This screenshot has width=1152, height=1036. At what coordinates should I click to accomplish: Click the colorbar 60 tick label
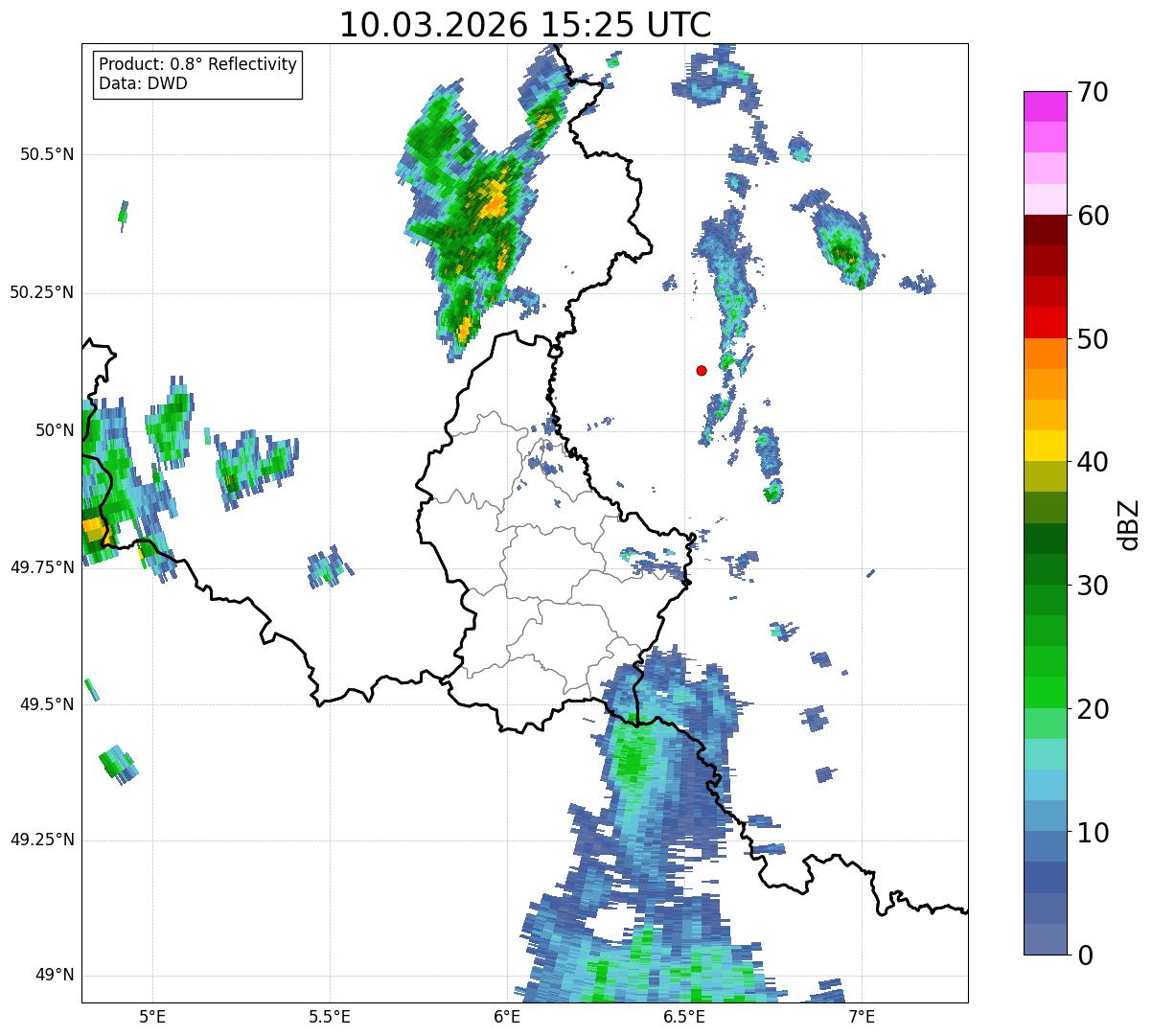1093,216
